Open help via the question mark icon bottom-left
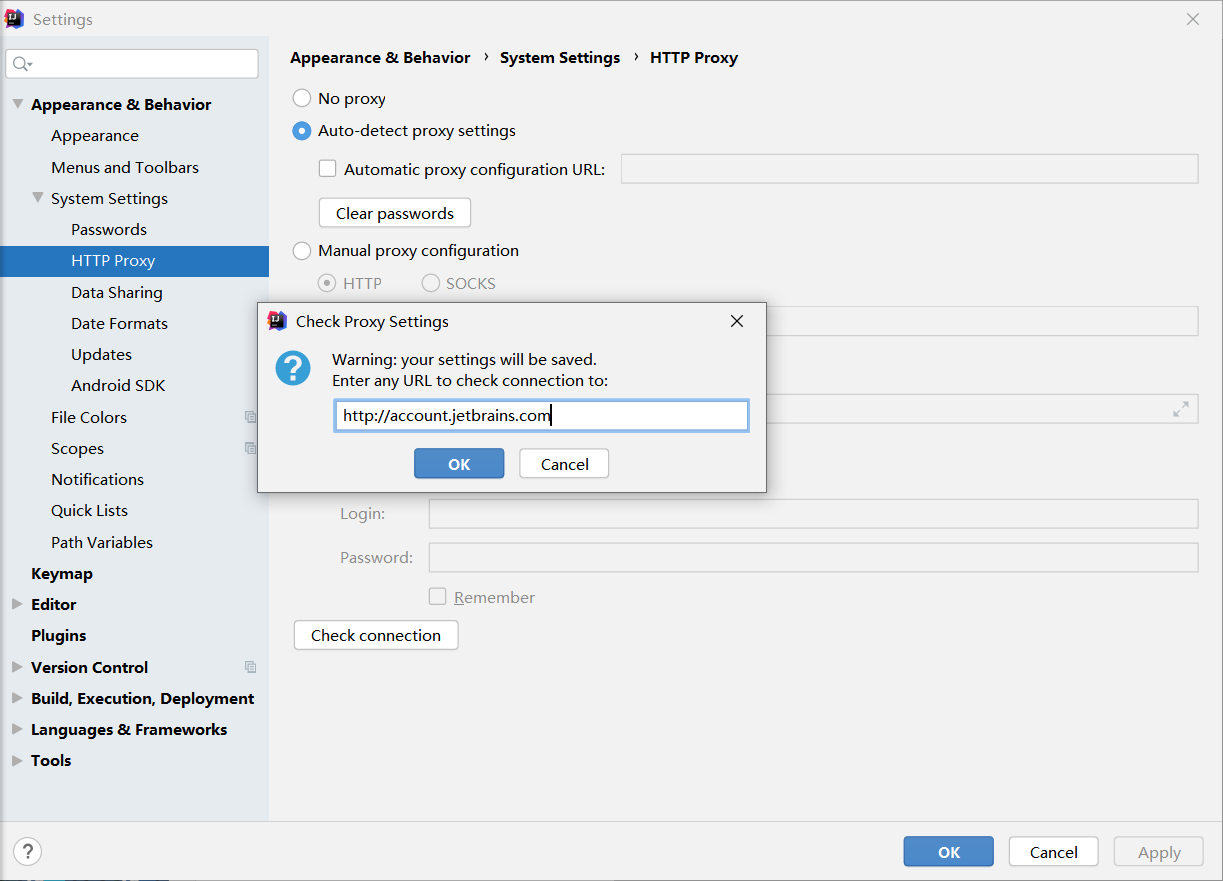This screenshot has width=1223, height=881. (x=27, y=851)
